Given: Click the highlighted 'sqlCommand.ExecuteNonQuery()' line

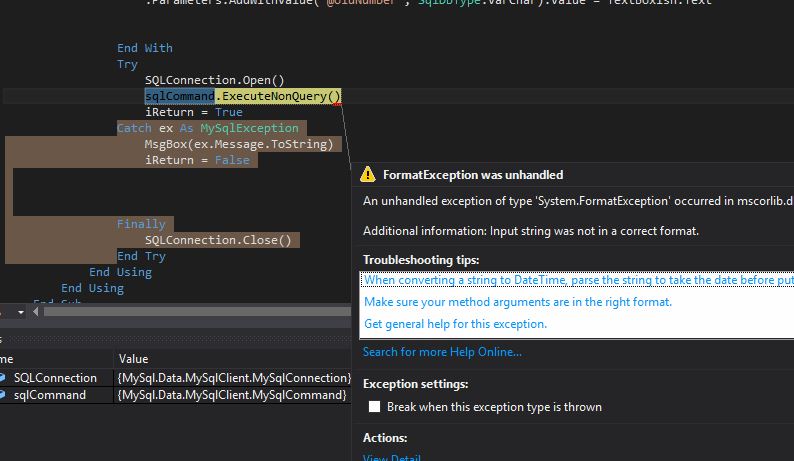Looking at the screenshot, I should click(x=243, y=96).
